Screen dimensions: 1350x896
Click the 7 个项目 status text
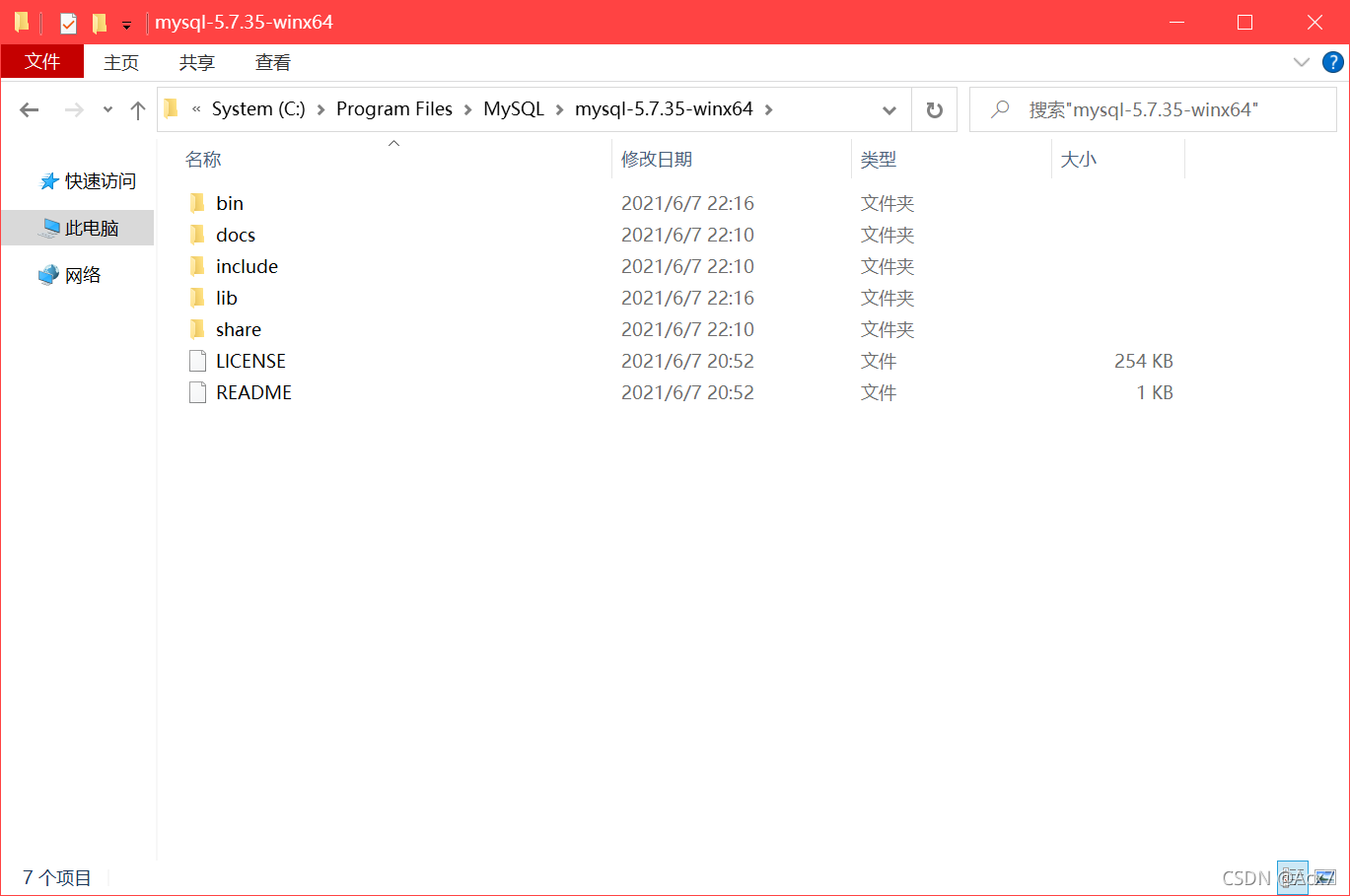point(57,877)
